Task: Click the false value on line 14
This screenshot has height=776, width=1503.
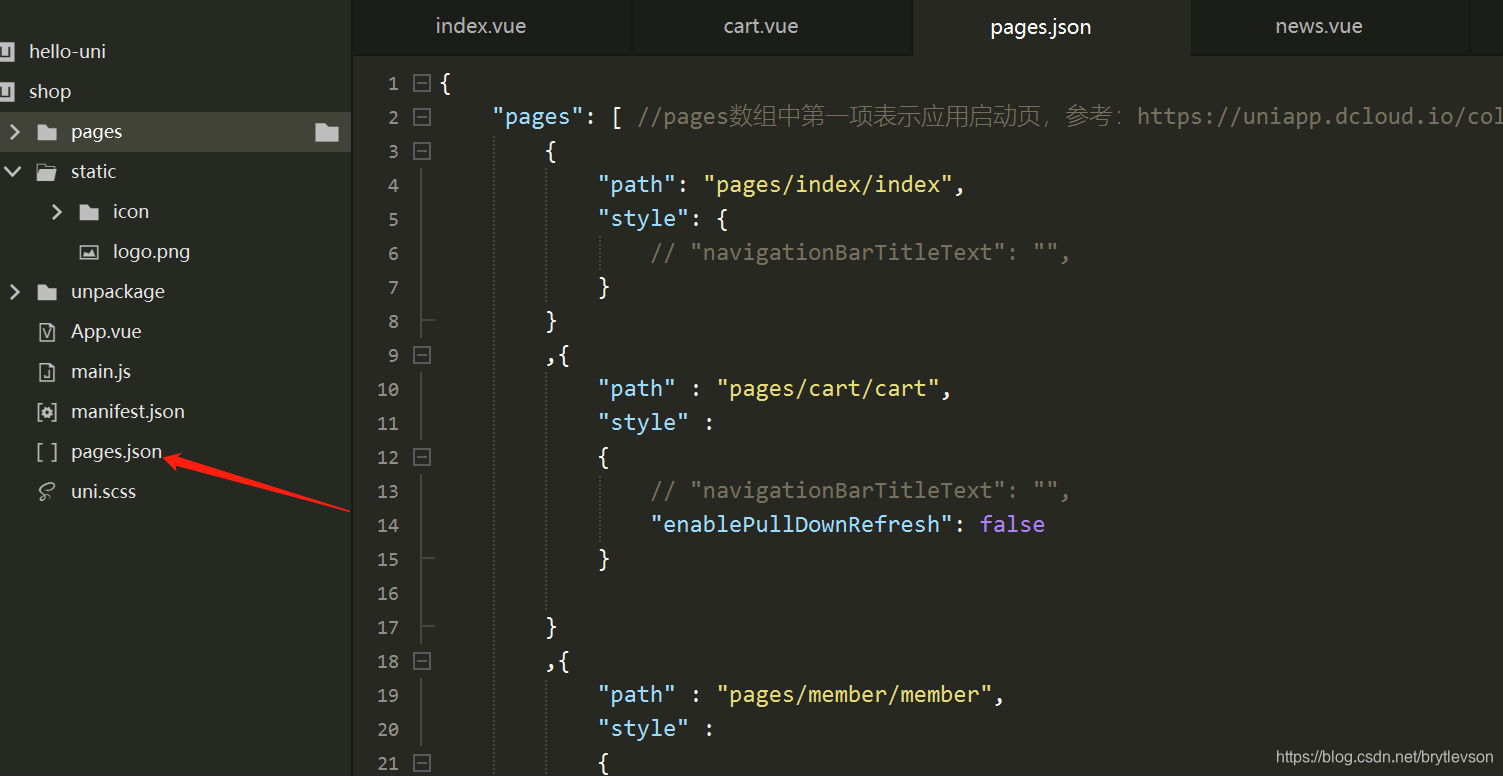Action: tap(1012, 525)
